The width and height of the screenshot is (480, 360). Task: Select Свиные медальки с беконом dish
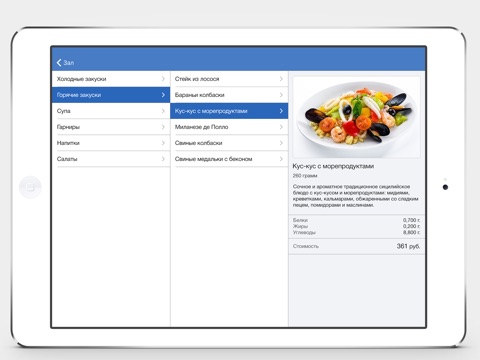click(x=229, y=159)
